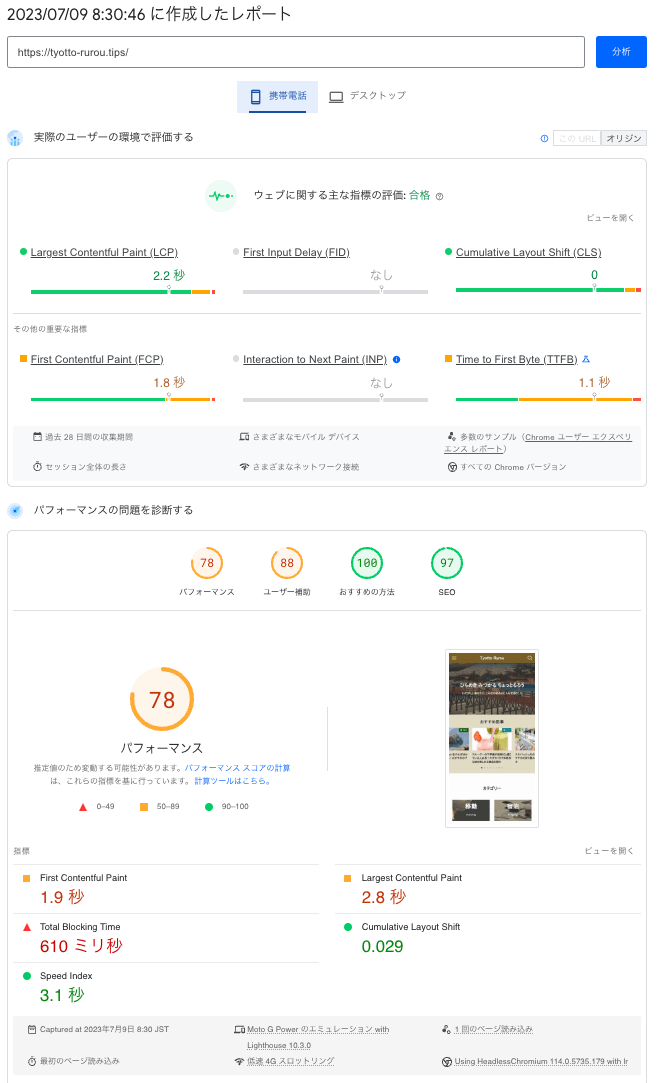This screenshot has width=657, height=1083.
Task: Click Largest Contentful Paint 2.8 秒 metric
Action: click(488, 889)
